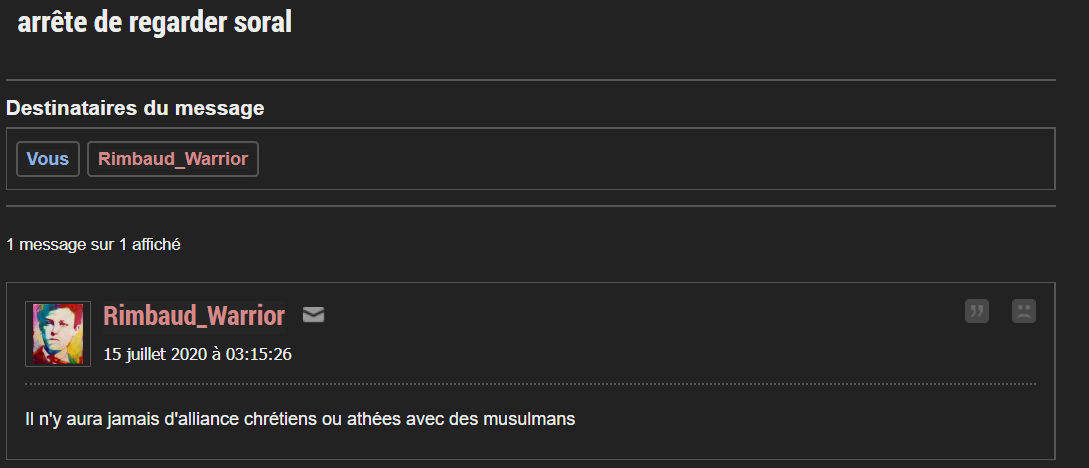Click empty space inside the recipients box
Viewport: 1089px width, 468px height.
click(x=650, y=159)
